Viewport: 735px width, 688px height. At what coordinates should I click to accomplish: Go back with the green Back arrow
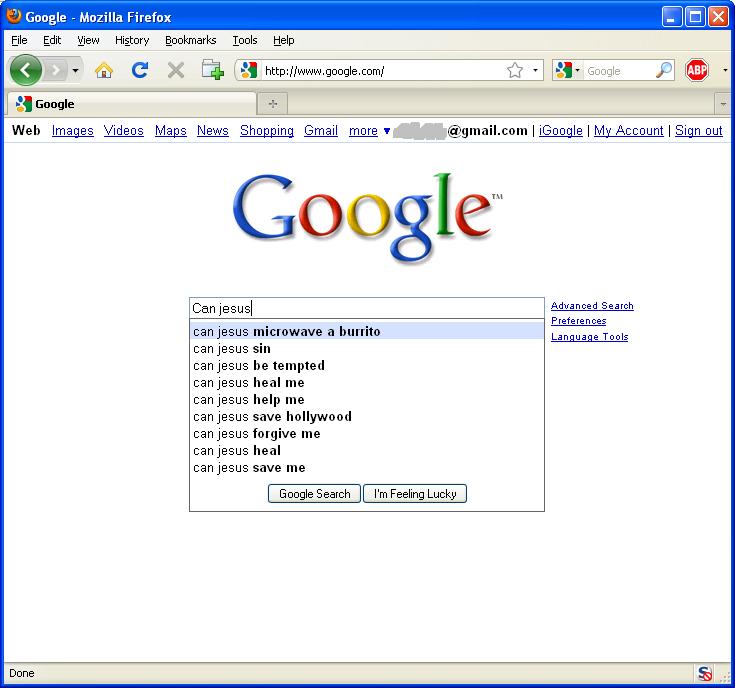[x=25, y=70]
